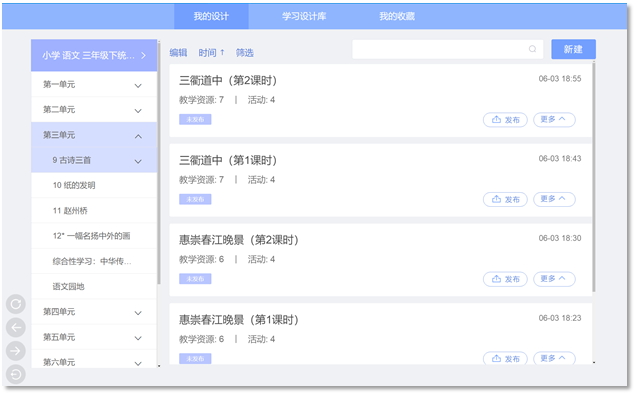636x395 pixels.
Task: Open 更多 menu for 三衢道中 (第1课时)
Action: point(554,199)
